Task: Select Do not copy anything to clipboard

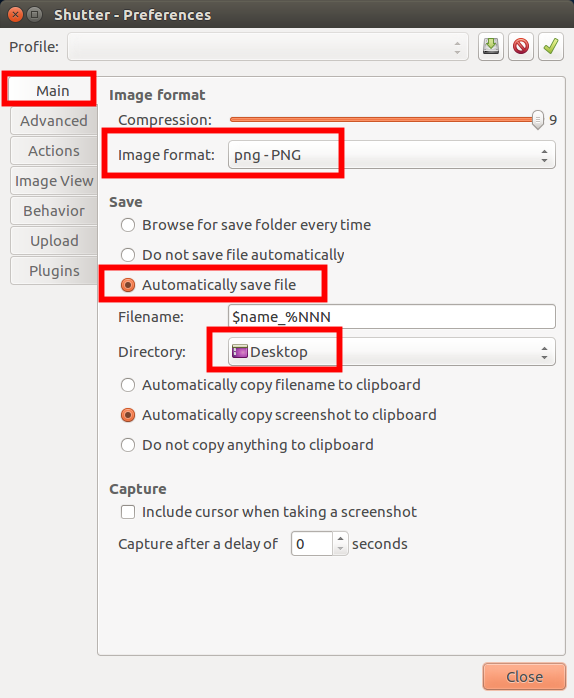Action: 247,445
